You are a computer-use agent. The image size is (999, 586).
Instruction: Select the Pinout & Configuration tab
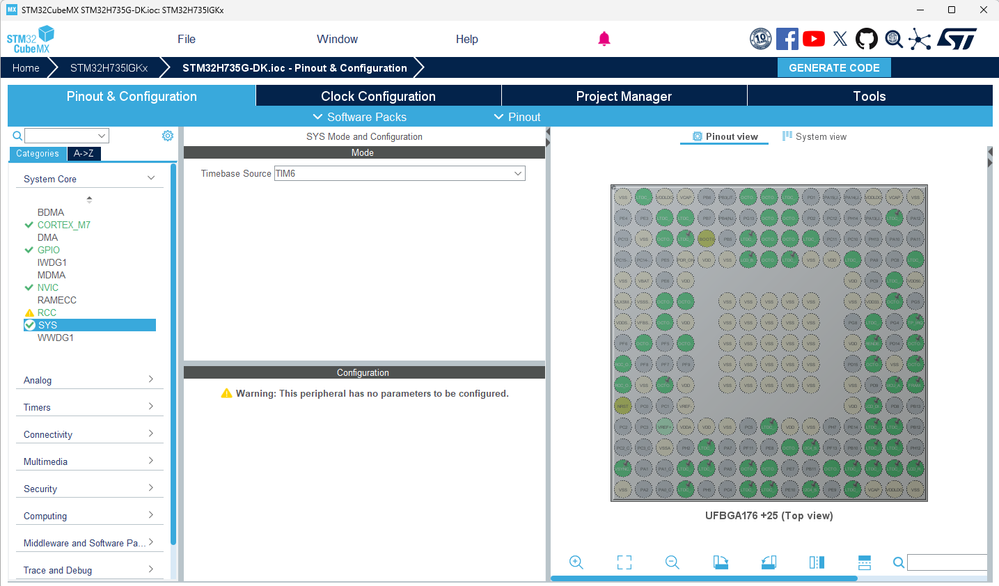point(131,96)
